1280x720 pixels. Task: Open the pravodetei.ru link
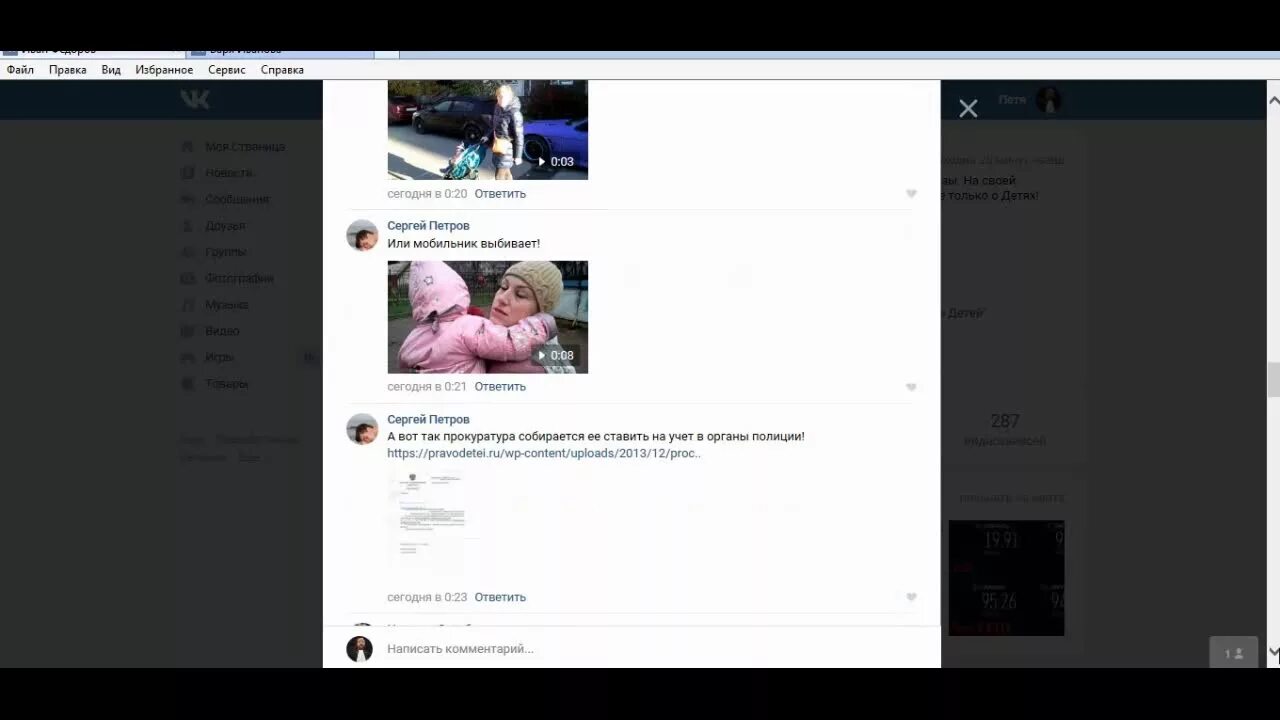coord(544,453)
